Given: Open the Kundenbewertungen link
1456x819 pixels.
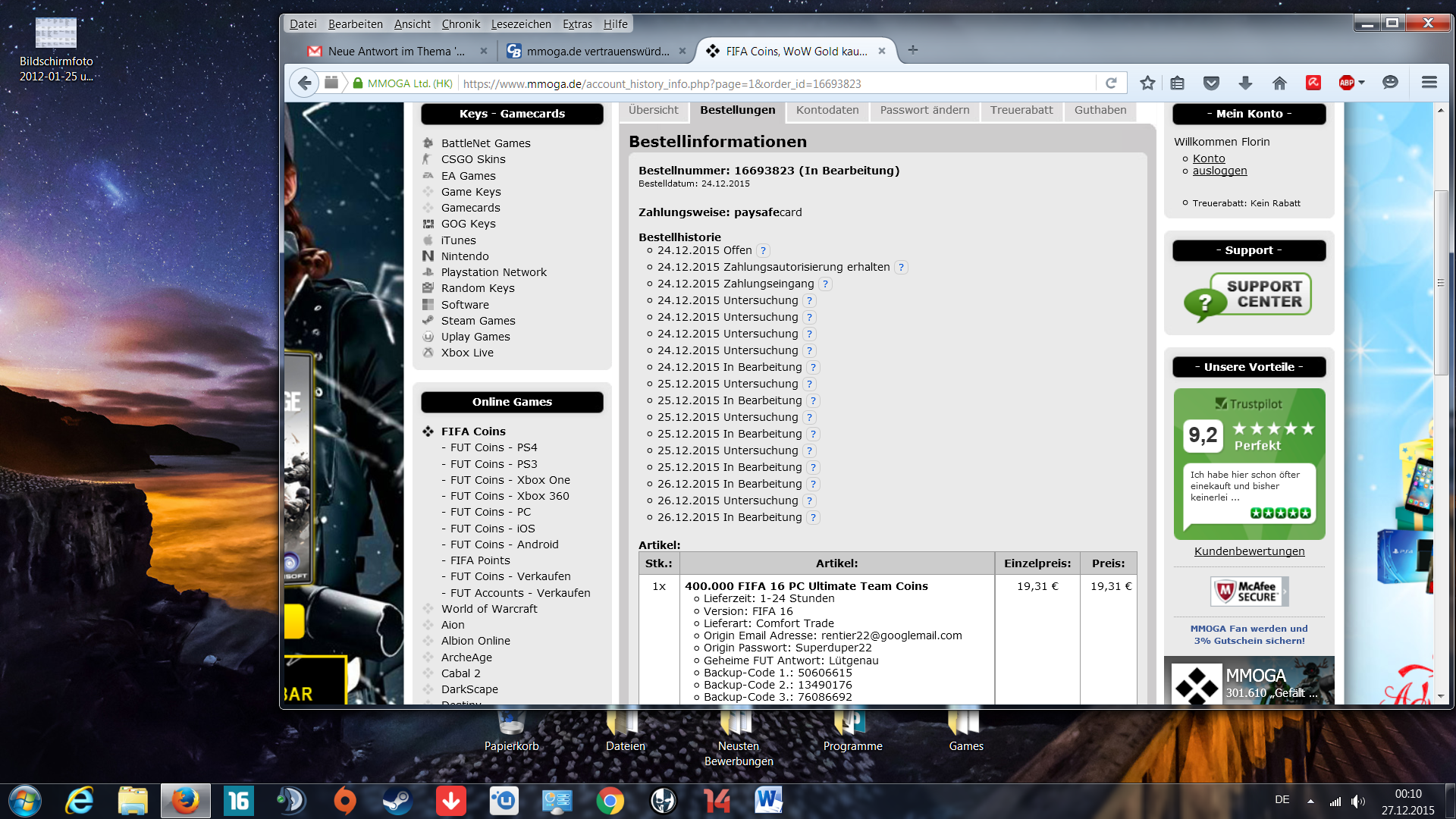Looking at the screenshot, I should click(1249, 551).
